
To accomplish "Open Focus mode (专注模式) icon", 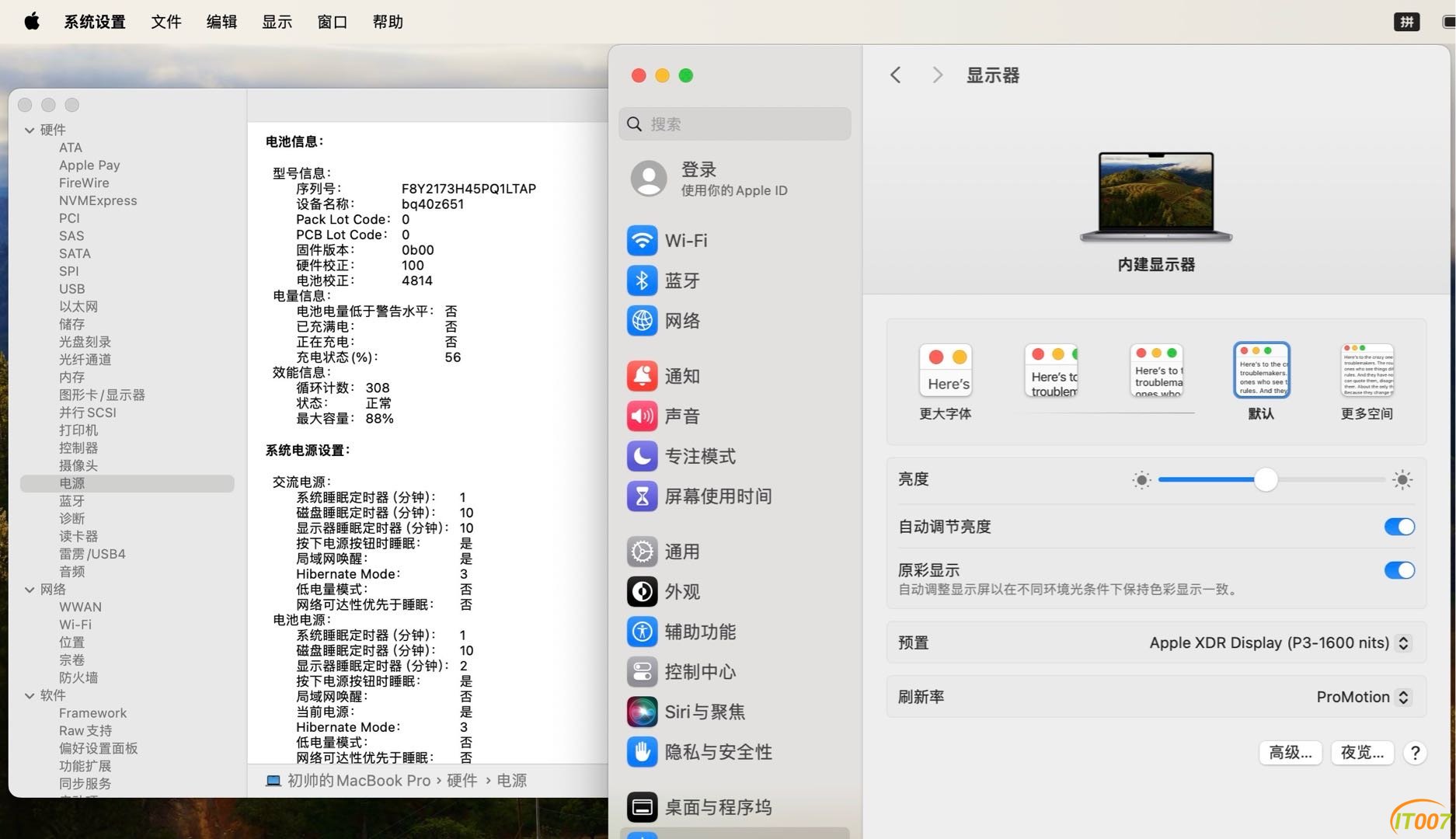I will click(642, 456).
